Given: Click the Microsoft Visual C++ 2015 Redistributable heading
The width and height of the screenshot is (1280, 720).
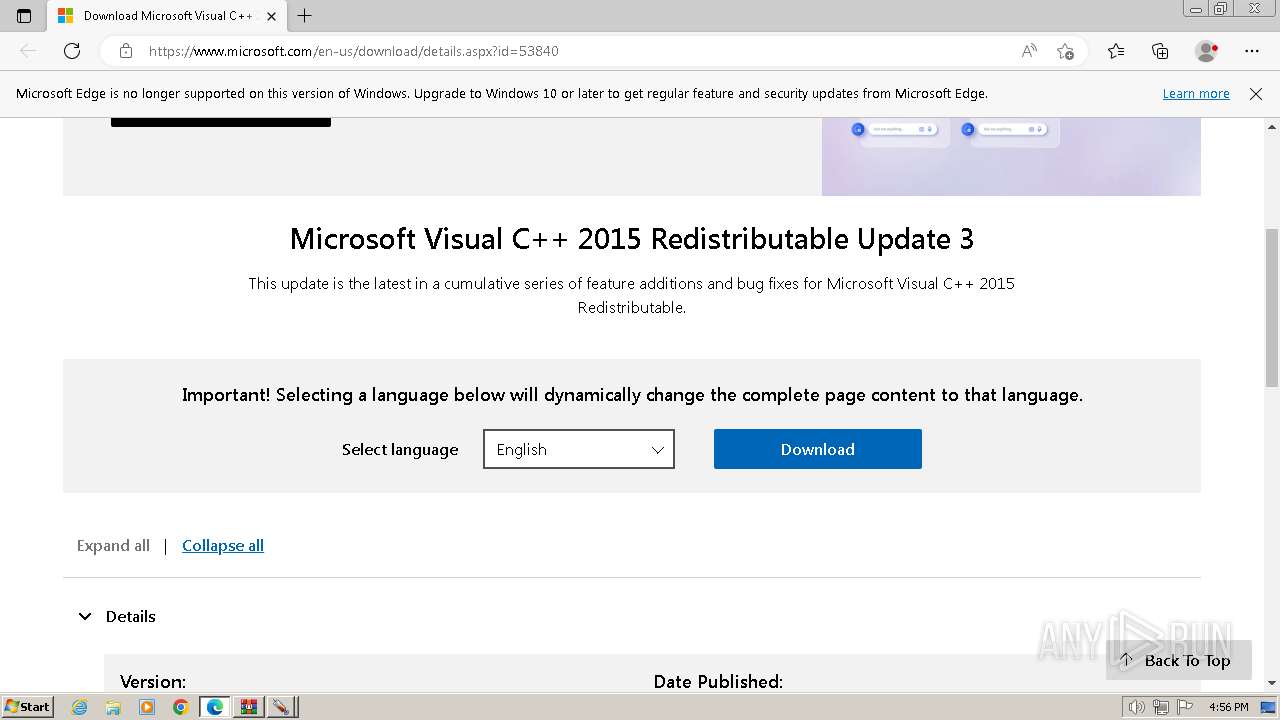Looking at the screenshot, I should click(631, 239).
